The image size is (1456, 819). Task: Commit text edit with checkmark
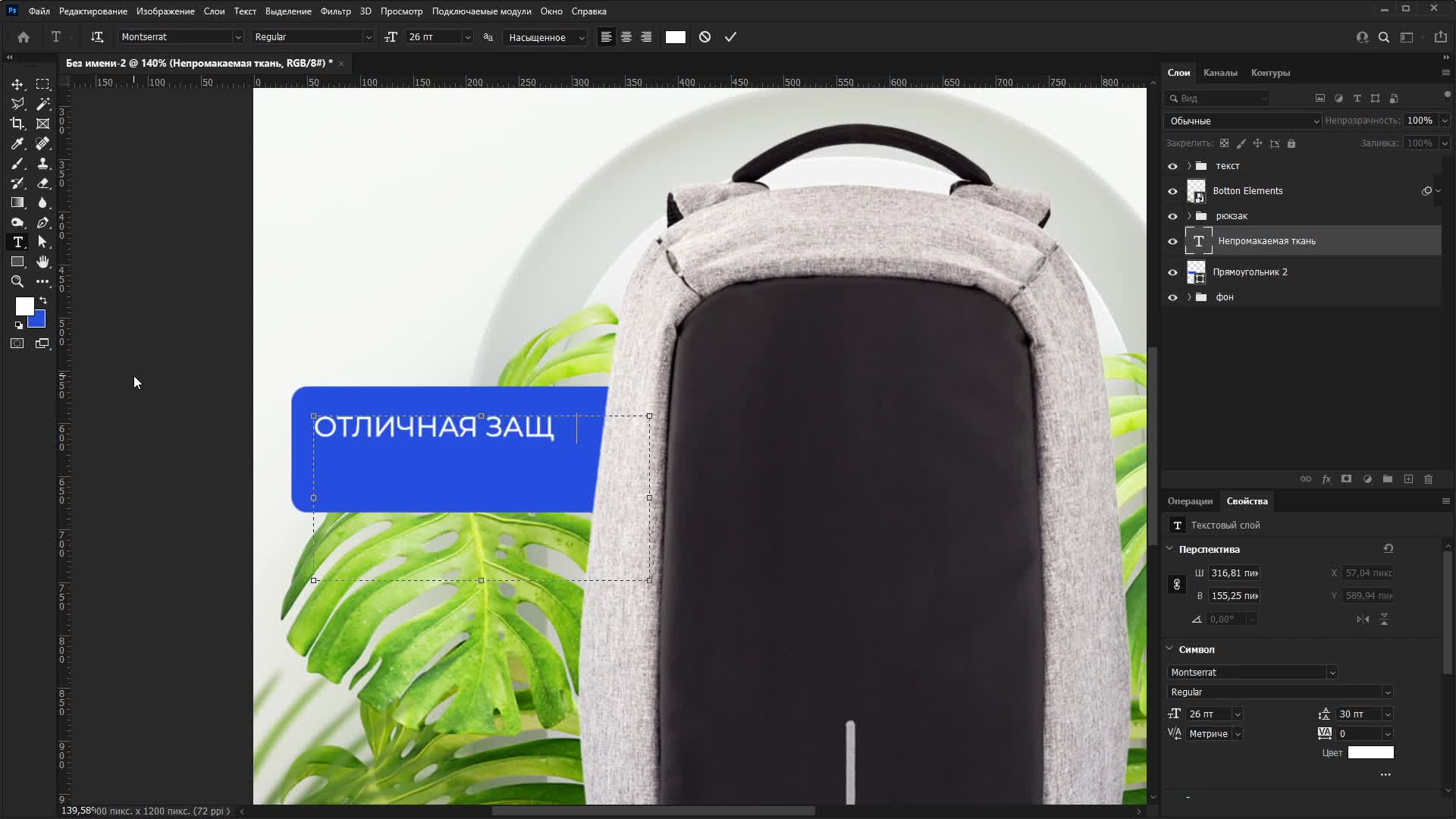(x=730, y=37)
